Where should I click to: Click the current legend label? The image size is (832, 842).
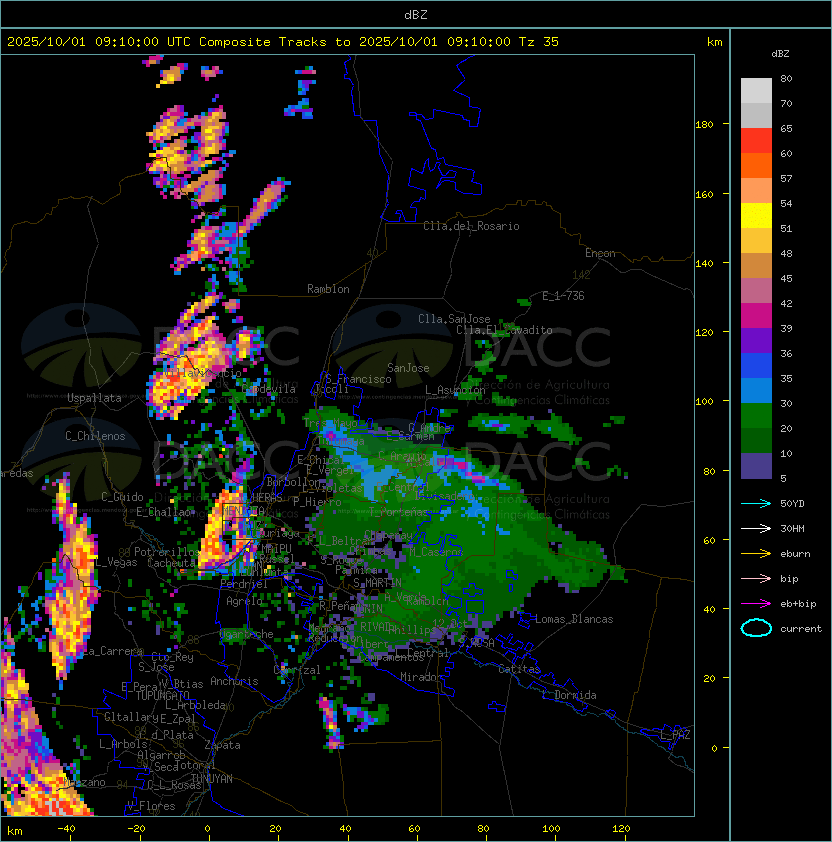tap(801, 629)
